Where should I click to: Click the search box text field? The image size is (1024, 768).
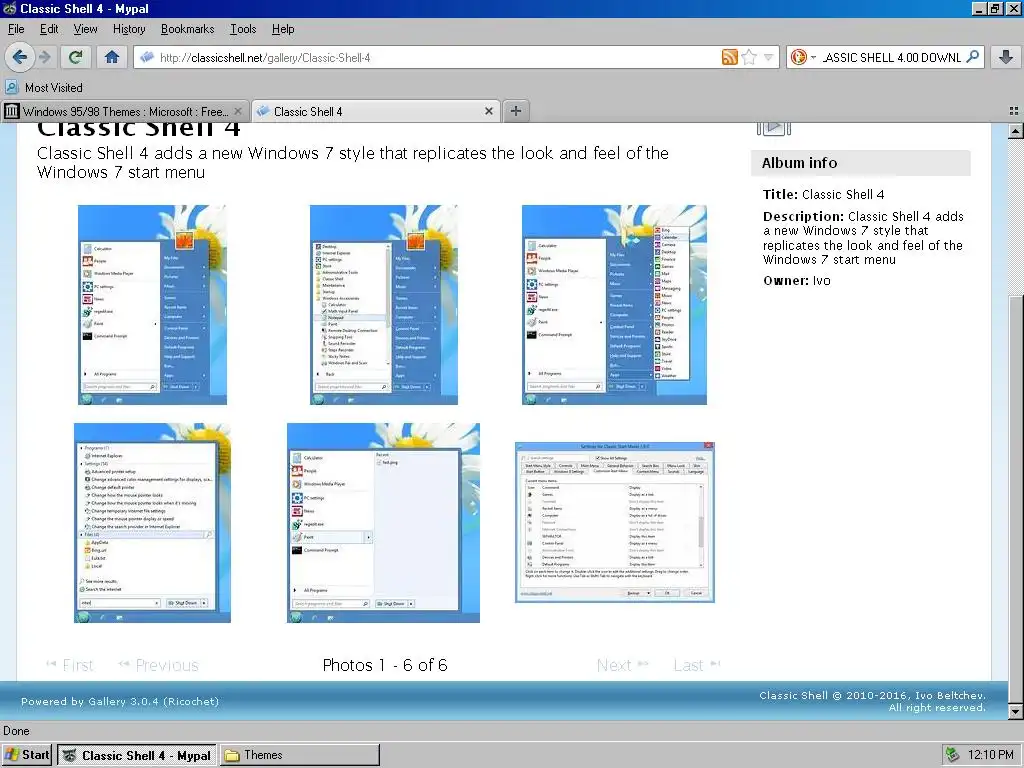[891, 57]
